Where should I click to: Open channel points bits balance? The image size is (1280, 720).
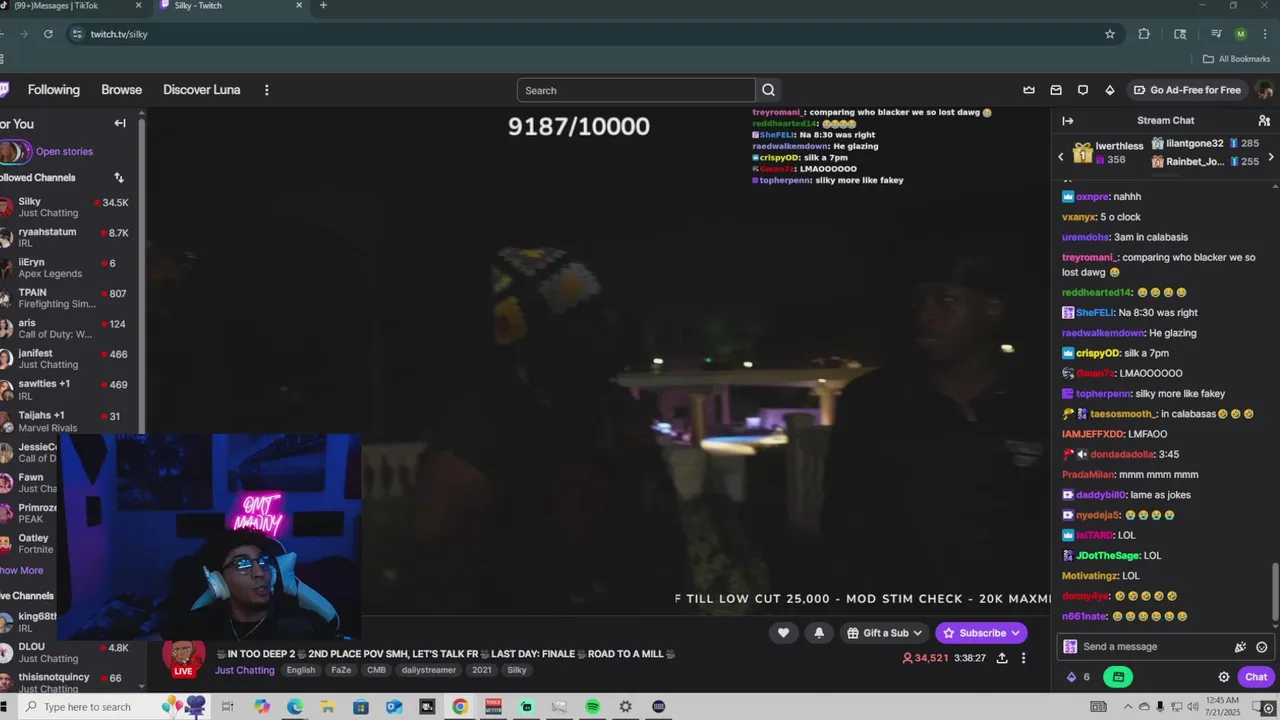[x=1078, y=677]
